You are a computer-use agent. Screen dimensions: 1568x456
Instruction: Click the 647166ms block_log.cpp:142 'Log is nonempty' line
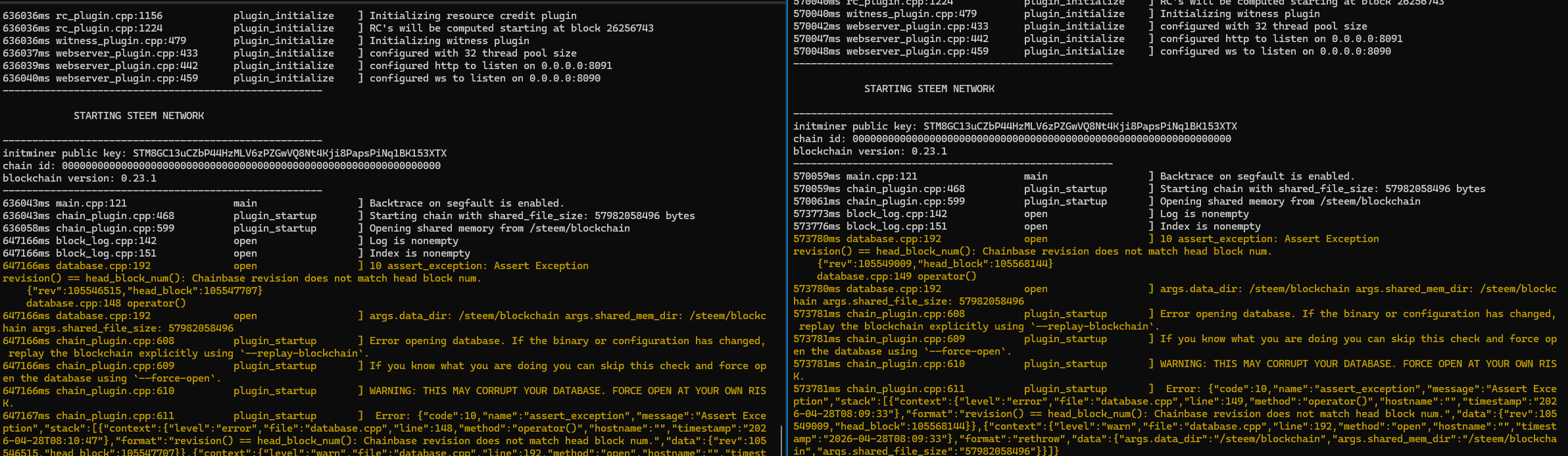[x=230, y=241]
